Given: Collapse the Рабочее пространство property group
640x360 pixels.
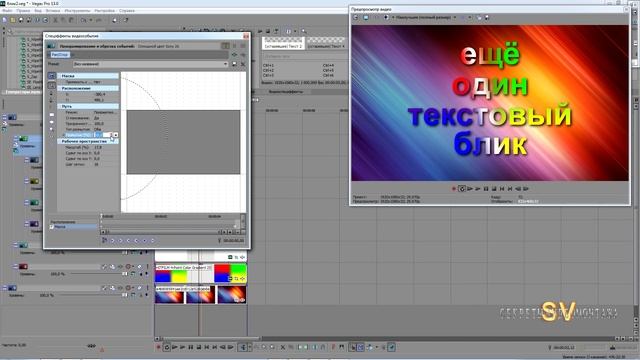Looking at the screenshot, I should click(x=88, y=141).
